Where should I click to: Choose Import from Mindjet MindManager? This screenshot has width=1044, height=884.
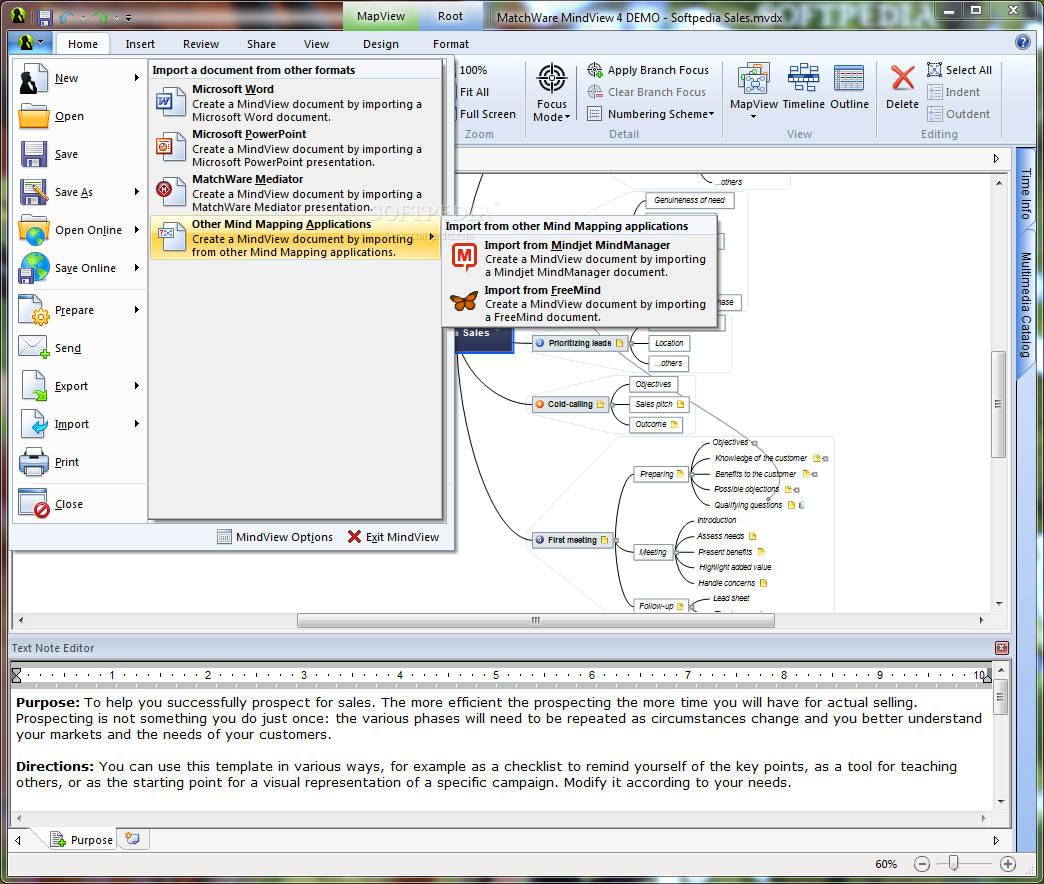click(580, 258)
